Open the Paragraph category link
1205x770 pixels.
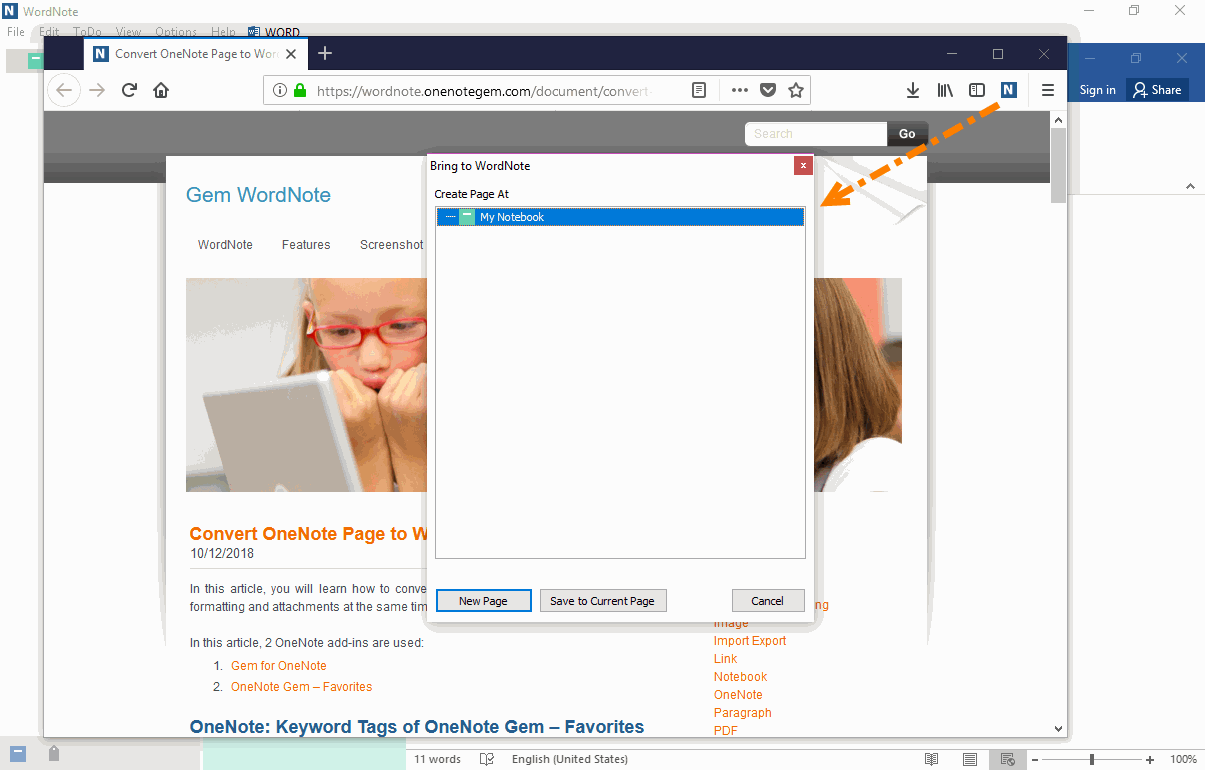[742, 713]
